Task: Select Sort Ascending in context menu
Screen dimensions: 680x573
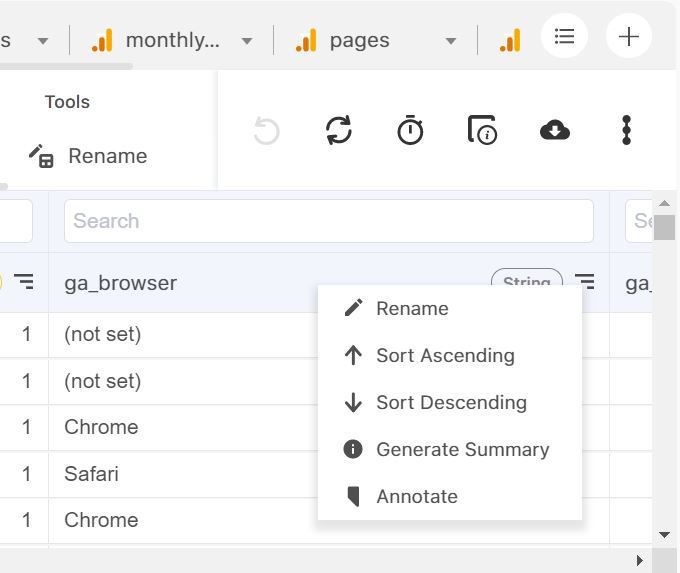Action: tap(450, 355)
